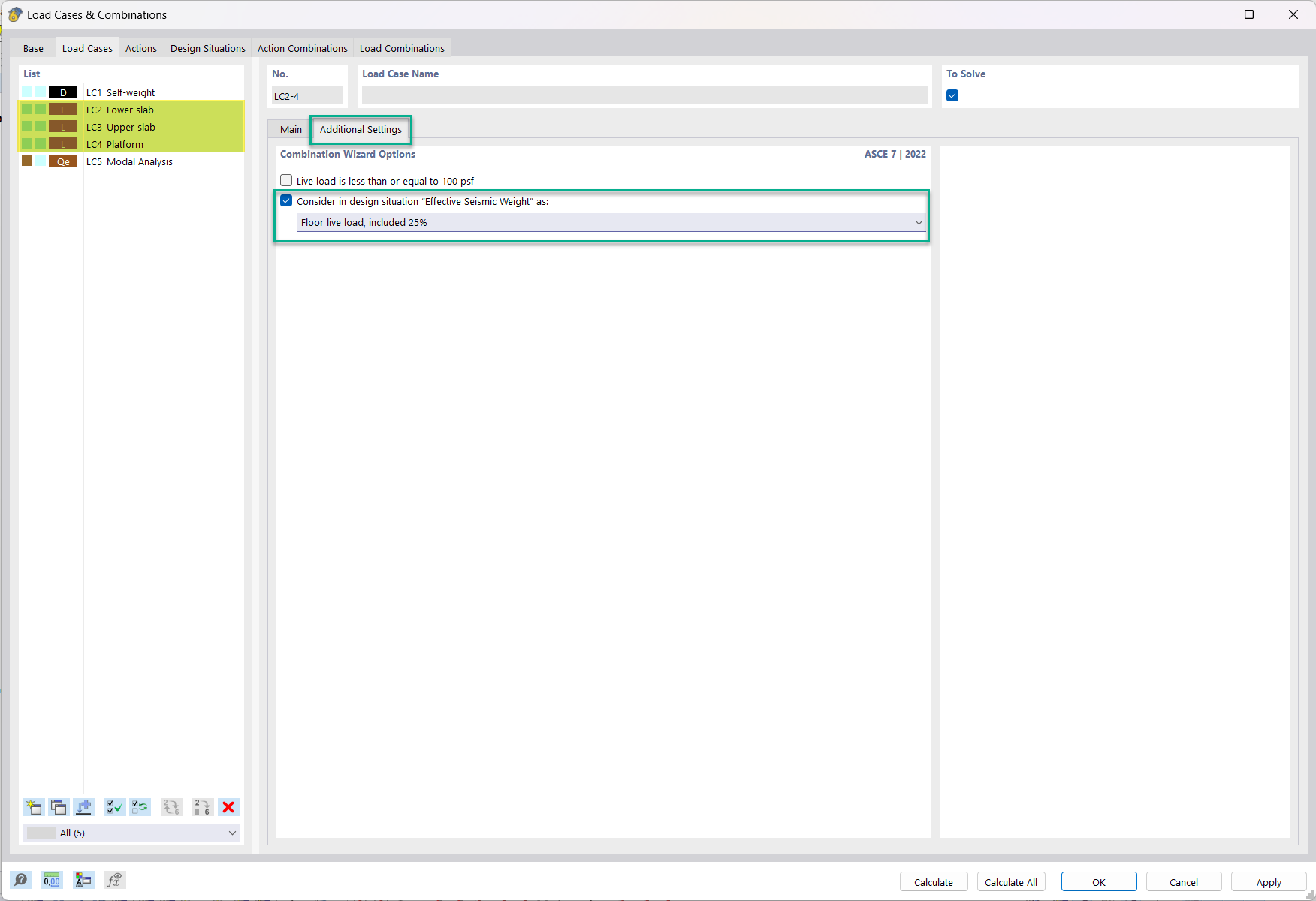The height and width of the screenshot is (901, 1316).
Task: Copy the selected load case
Action: click(59, 807)
